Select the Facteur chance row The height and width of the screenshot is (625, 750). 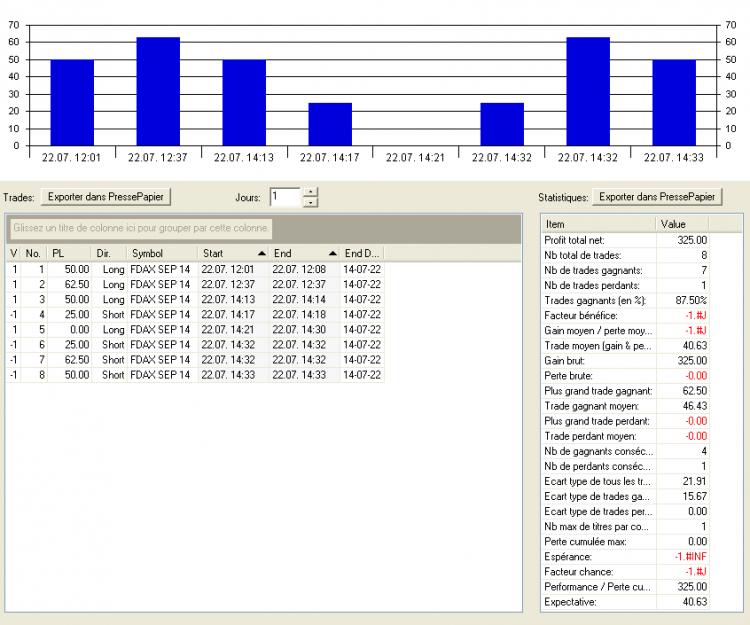point(625,571)
